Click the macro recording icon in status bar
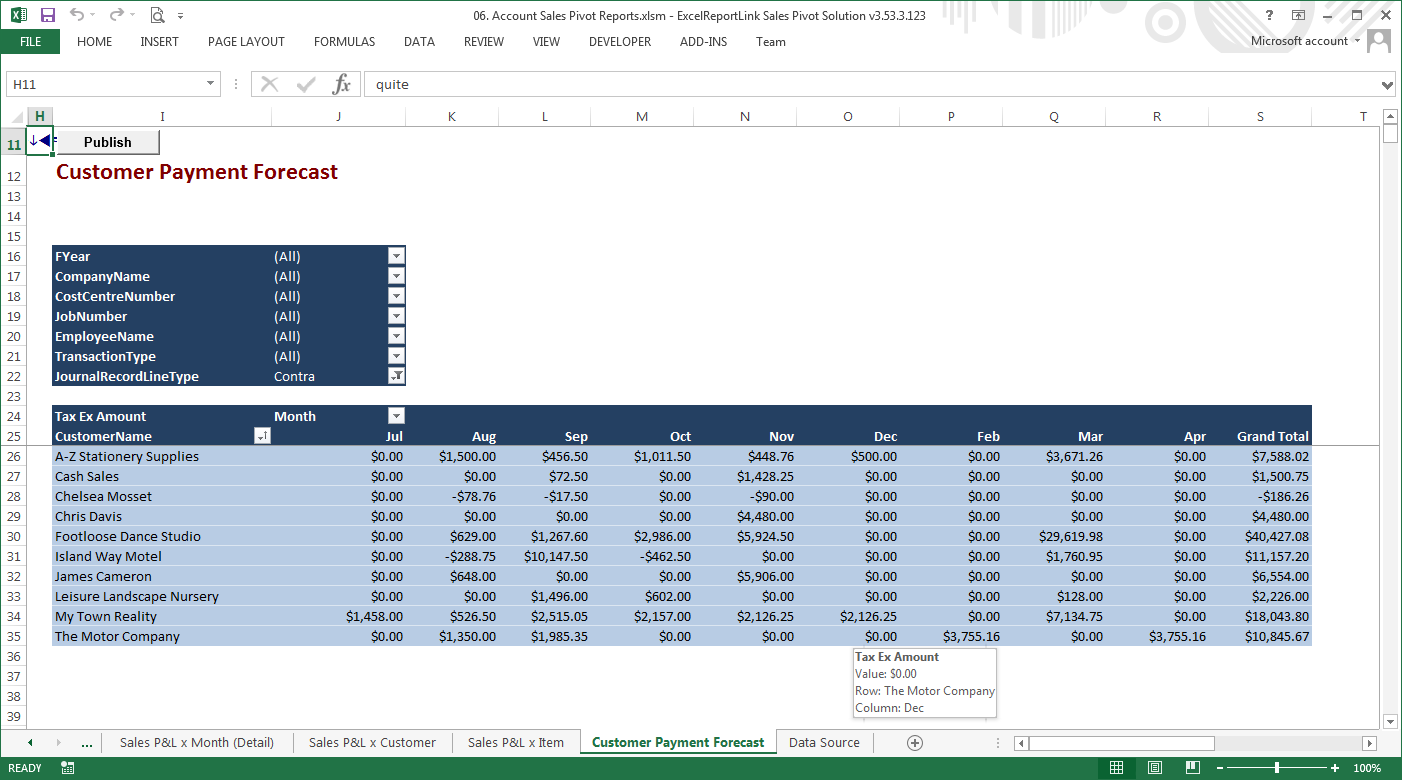This screenshot has width=1402, height=780. click(x=68, y=768)
